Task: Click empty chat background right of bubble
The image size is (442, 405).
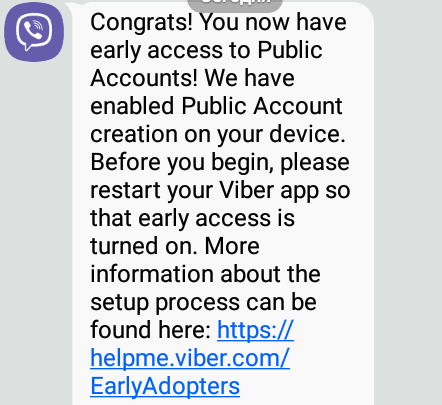Action: click(x=408, y=200)
